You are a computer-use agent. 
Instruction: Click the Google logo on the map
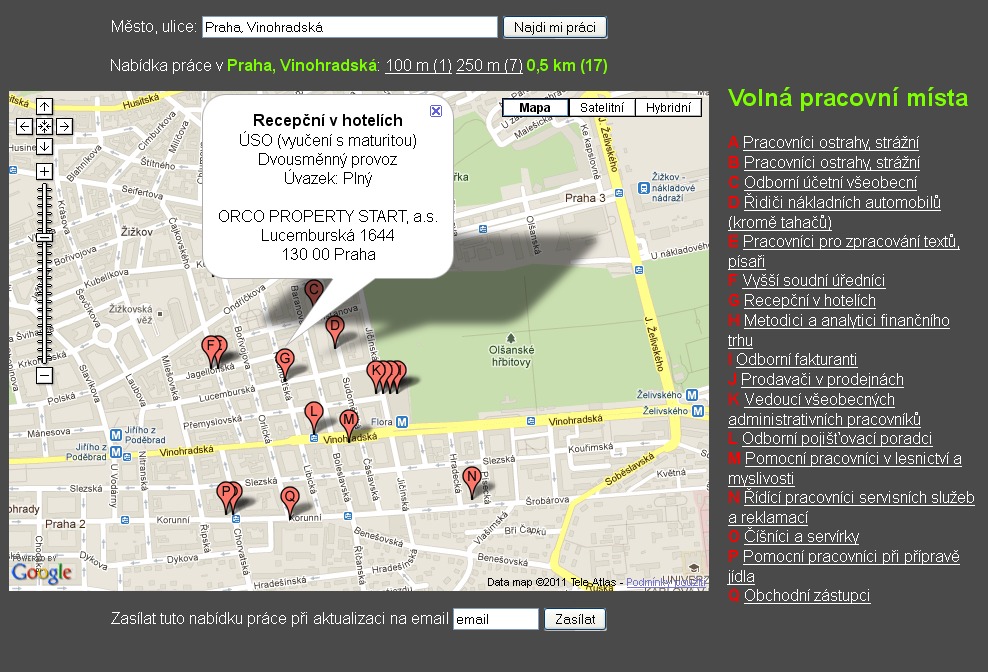click(42, 572)
